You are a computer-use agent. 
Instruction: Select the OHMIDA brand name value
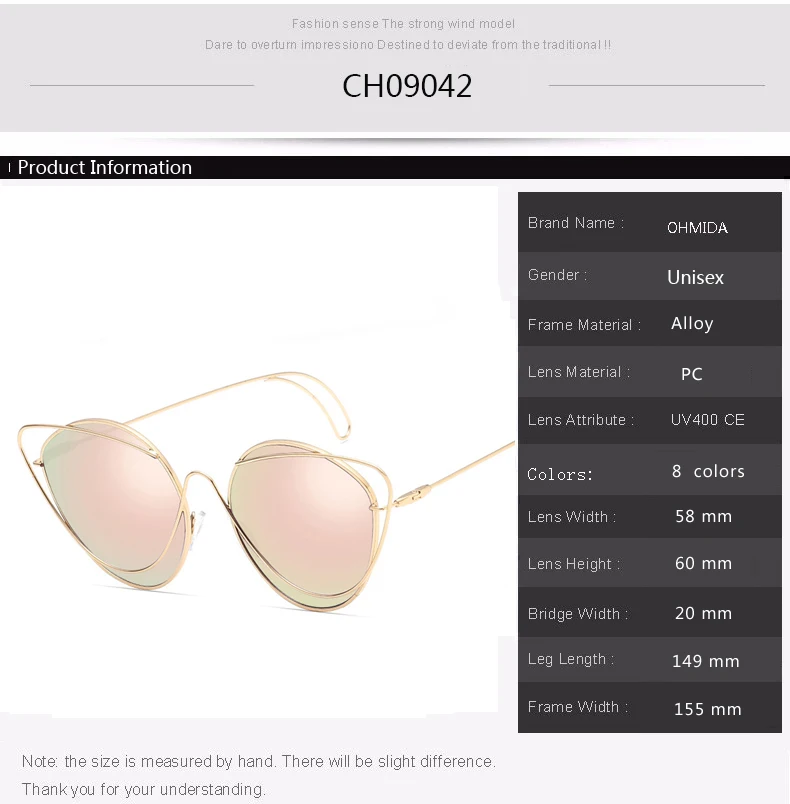click(x=697, y=228)
